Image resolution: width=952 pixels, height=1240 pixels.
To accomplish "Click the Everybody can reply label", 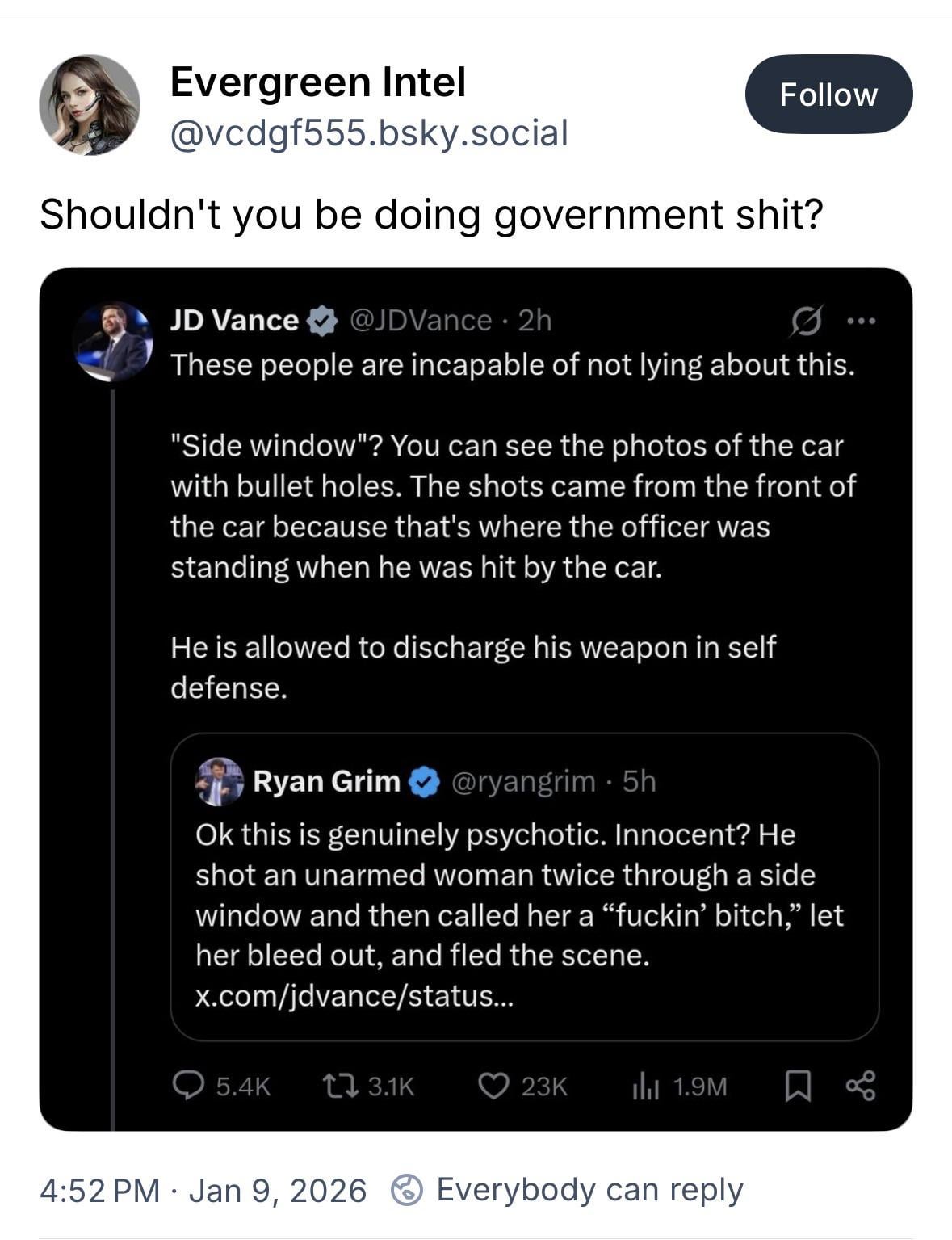I will 589,1190.
